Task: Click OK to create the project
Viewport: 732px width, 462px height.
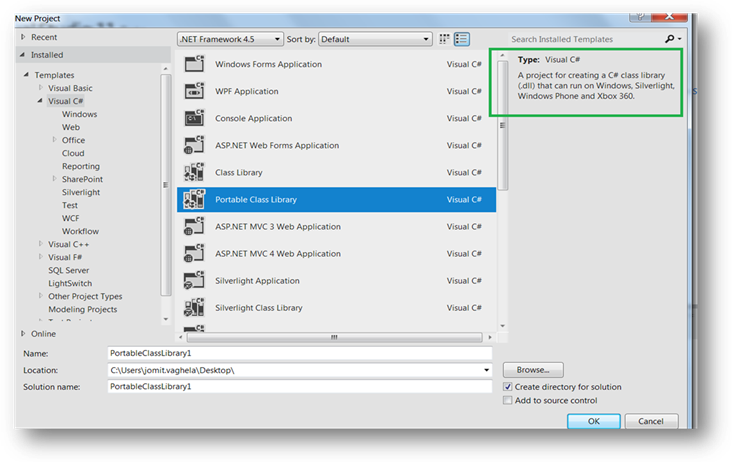Action: coord(594,421)
